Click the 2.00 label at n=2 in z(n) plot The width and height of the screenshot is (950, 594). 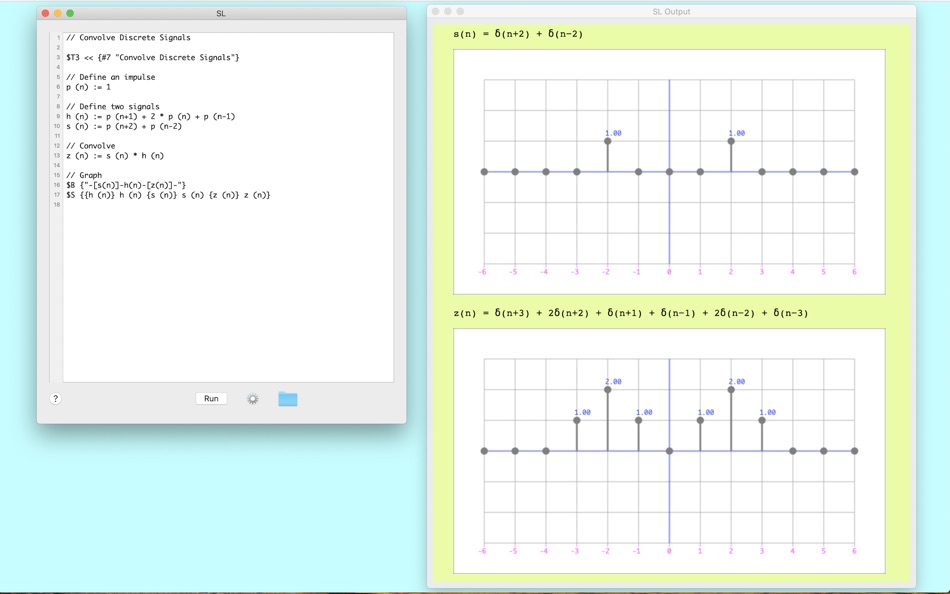[x=737, y=381]
